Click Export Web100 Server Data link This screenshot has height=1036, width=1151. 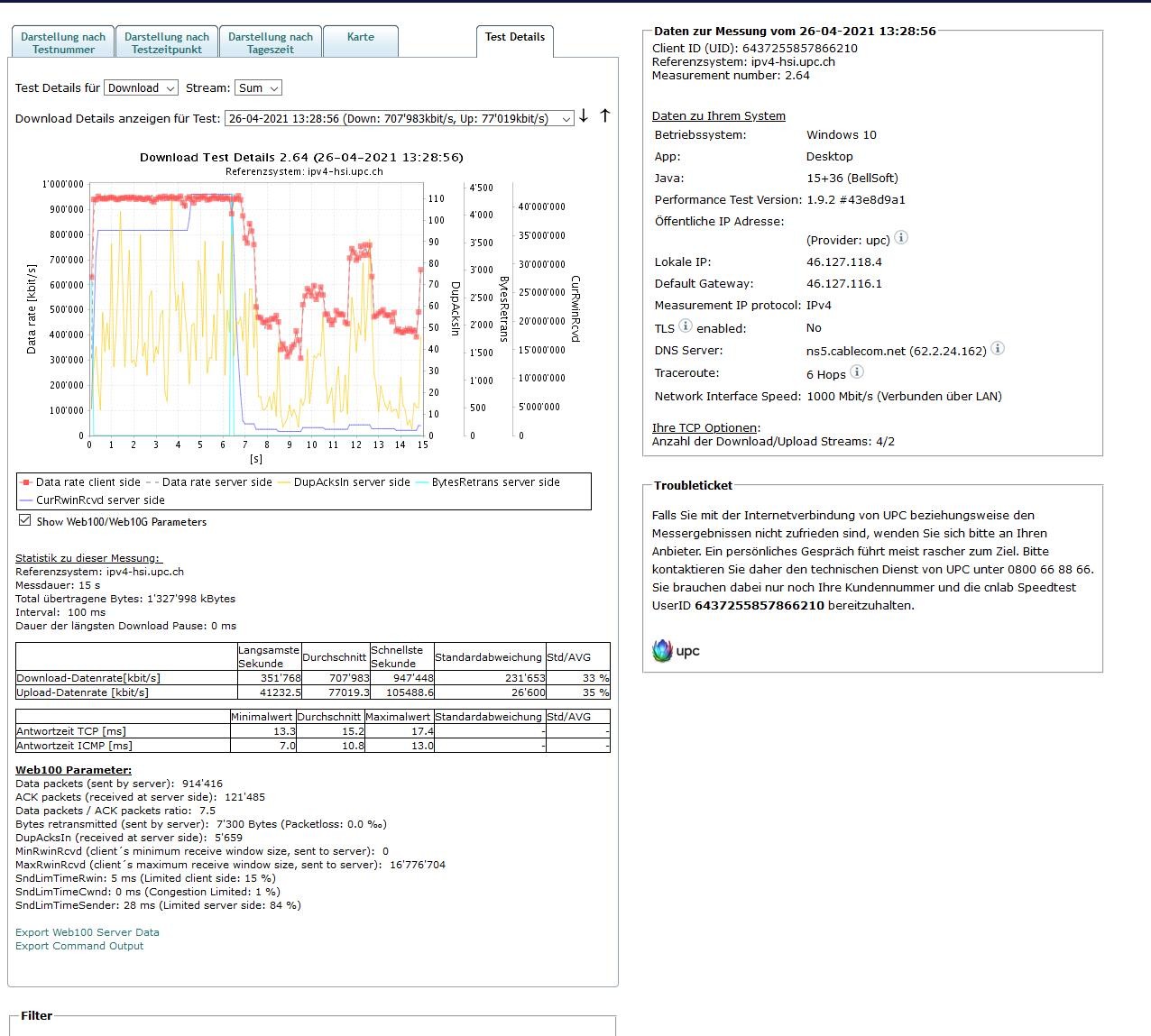click(x=87, y=932)
